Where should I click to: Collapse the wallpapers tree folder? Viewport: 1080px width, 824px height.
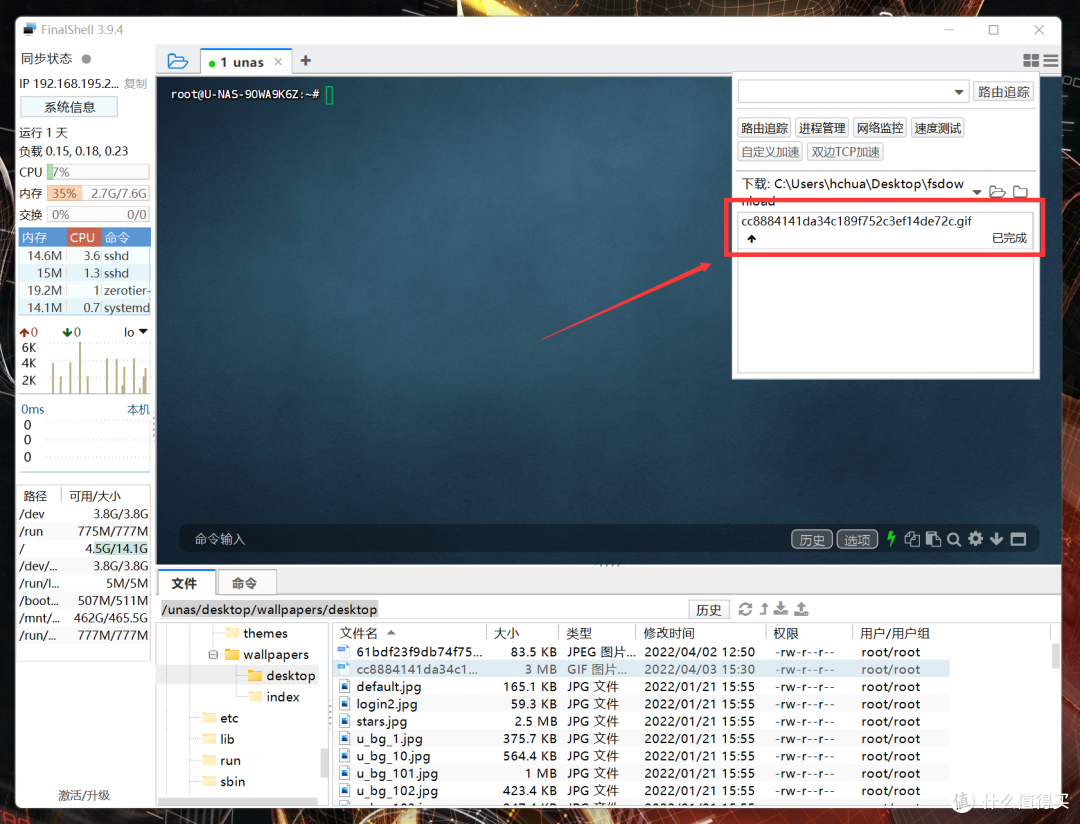(x=213, y=655)
